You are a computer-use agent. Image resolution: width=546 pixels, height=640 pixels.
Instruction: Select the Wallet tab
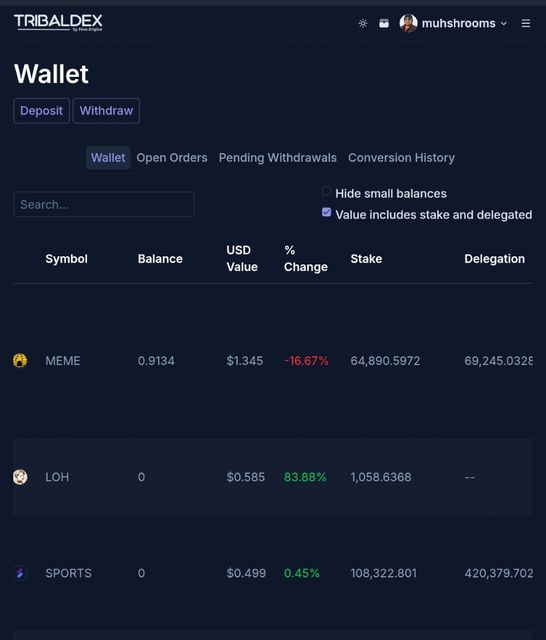pos(108,158)
